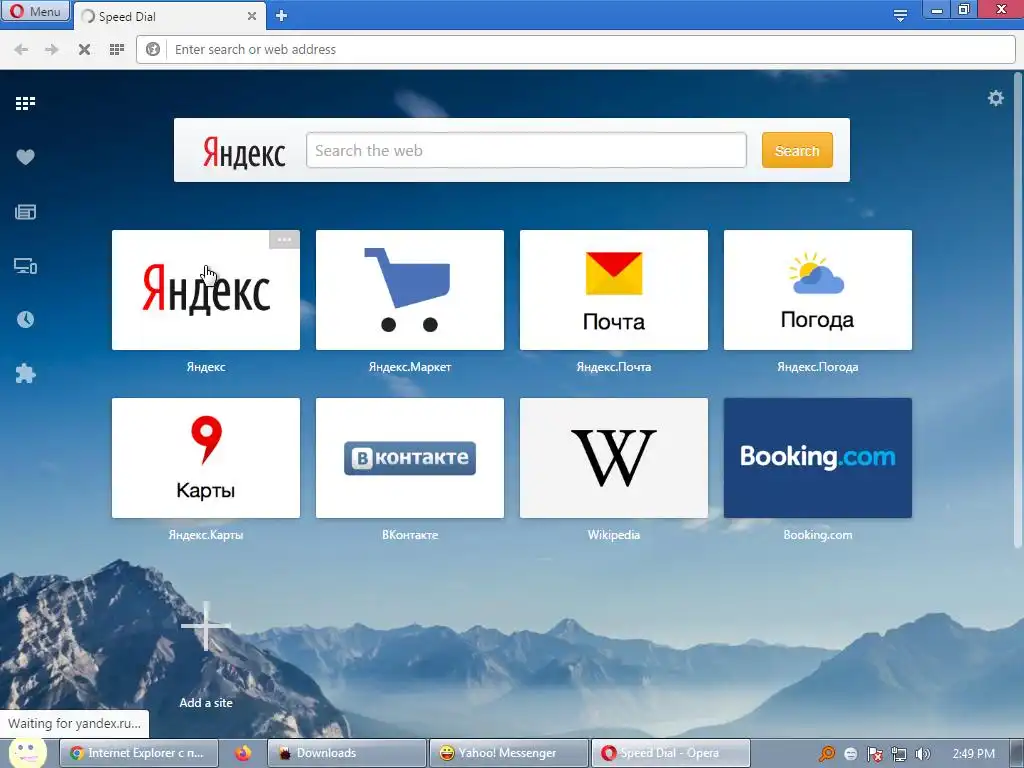Click the magnifier tray icon

pyautogui.click(x=827, y=754)
